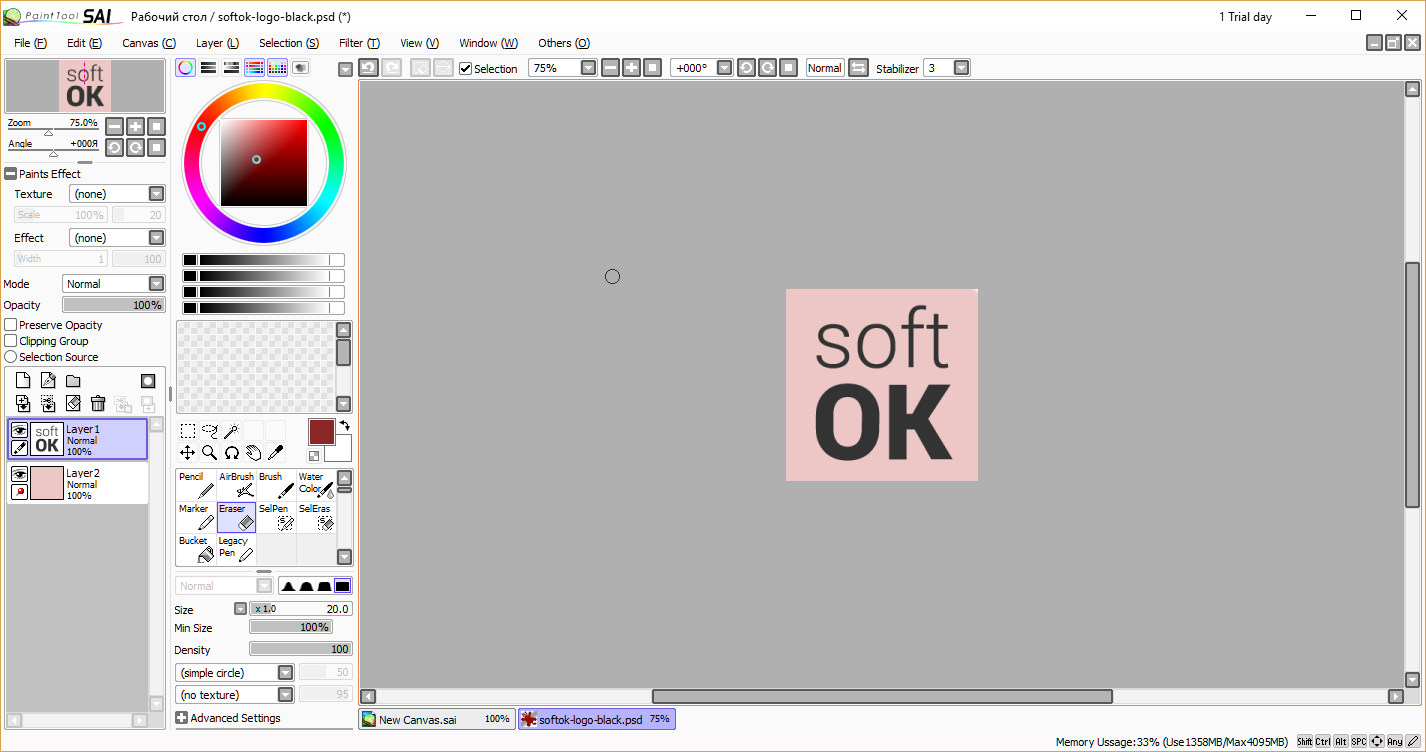Open the Effect dropdown
This screenshot has height=752, width=1426.
click(156, 238)
